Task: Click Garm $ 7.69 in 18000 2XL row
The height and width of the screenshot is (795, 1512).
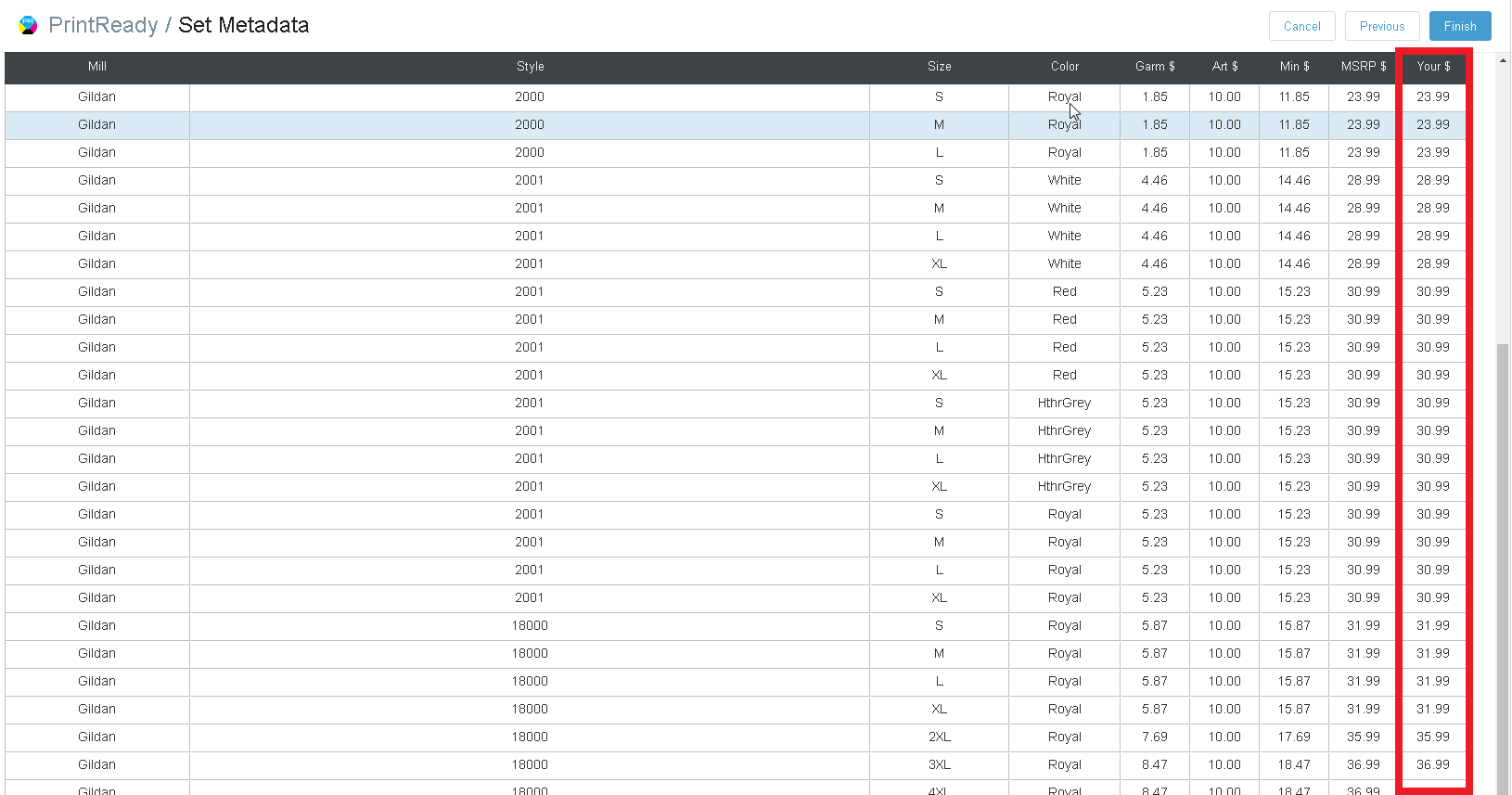Action: click(1155, 737)
